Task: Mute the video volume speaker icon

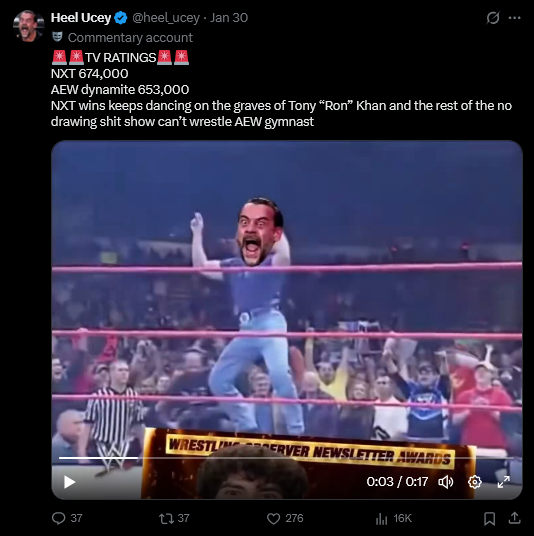Action: [445, 482]
